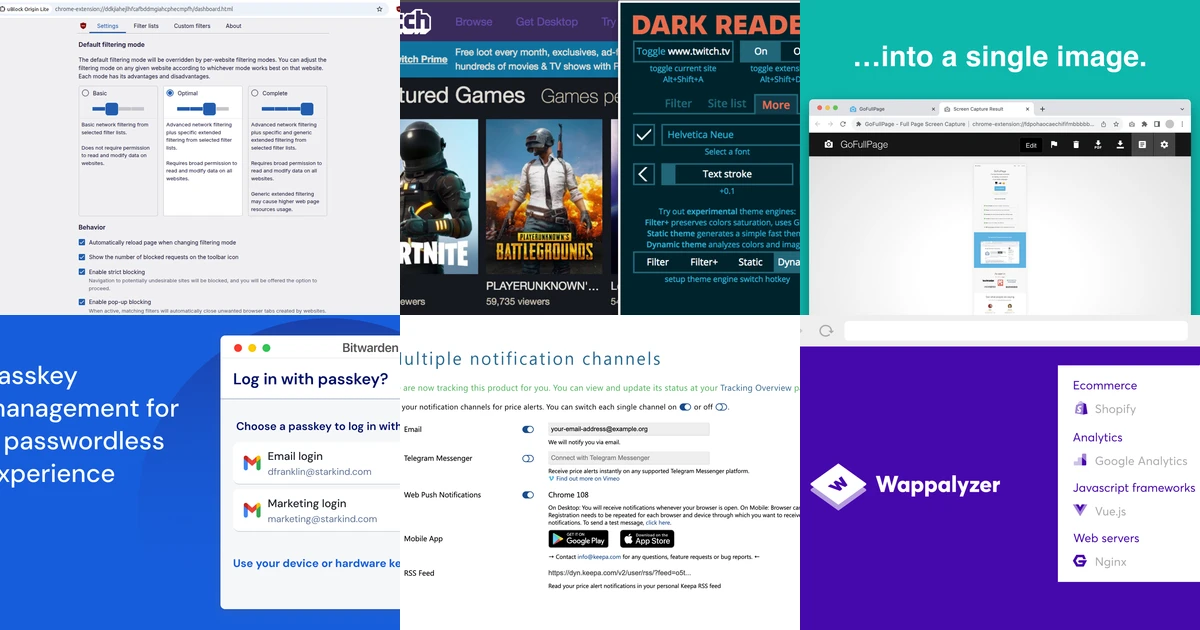
Task: Select the Settings tab in uBlock
Action: coord(108,26)
